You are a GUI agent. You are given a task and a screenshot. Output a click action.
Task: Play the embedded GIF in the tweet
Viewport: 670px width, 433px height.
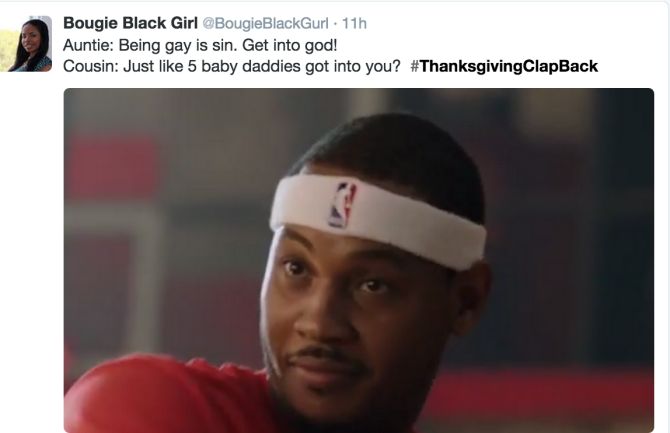[359, 260]
